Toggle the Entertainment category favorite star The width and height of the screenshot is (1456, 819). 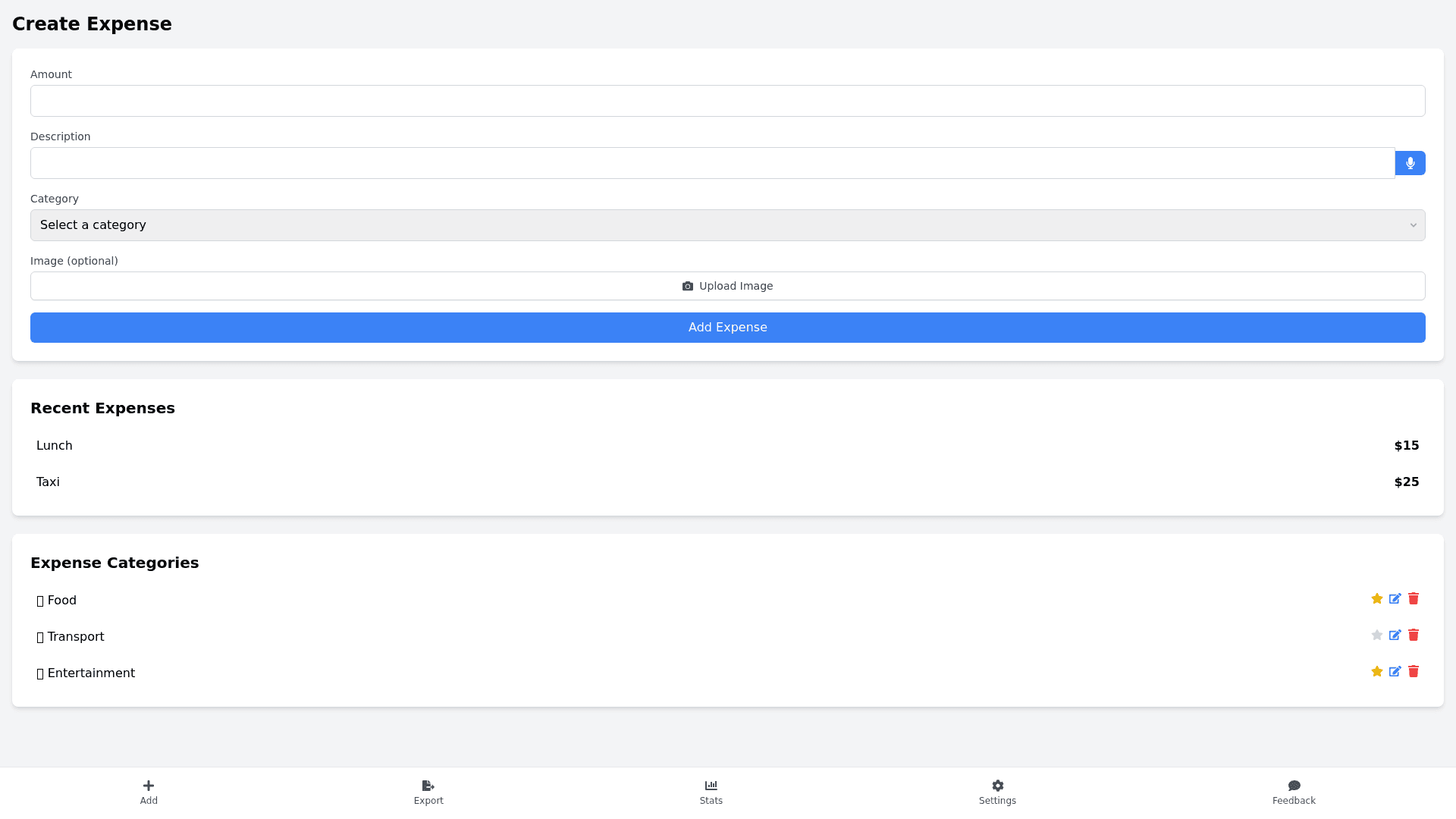click(x=1377, y=672)
